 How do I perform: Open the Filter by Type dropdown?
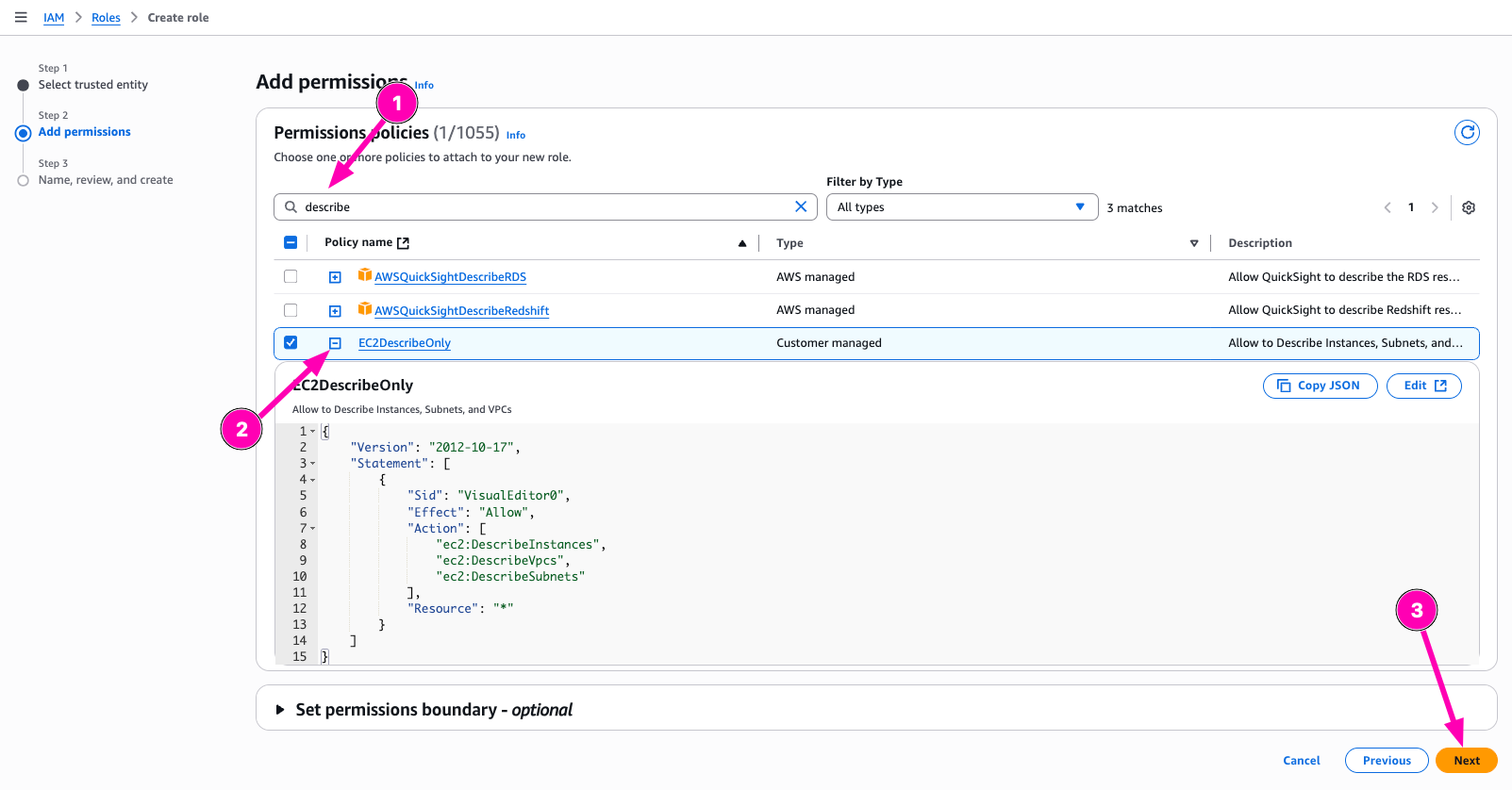pos(961,207)
